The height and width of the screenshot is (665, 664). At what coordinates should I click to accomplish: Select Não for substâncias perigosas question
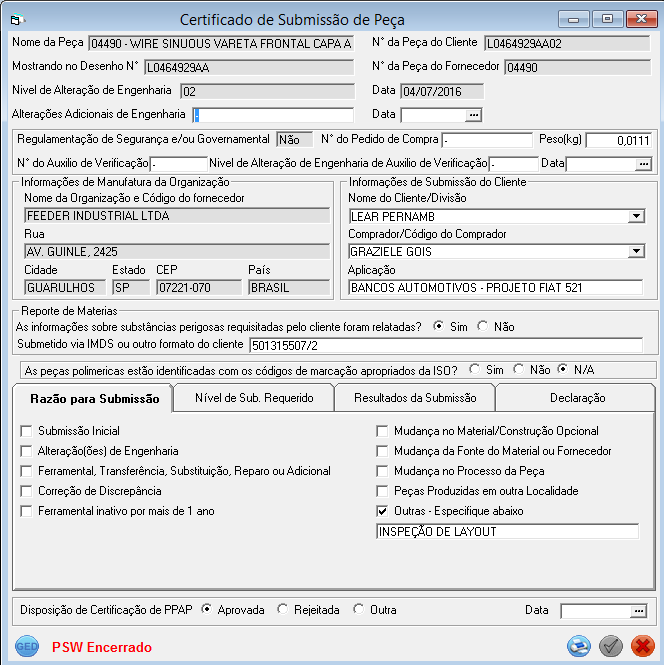pyautogui.click(x=483, y=326)
